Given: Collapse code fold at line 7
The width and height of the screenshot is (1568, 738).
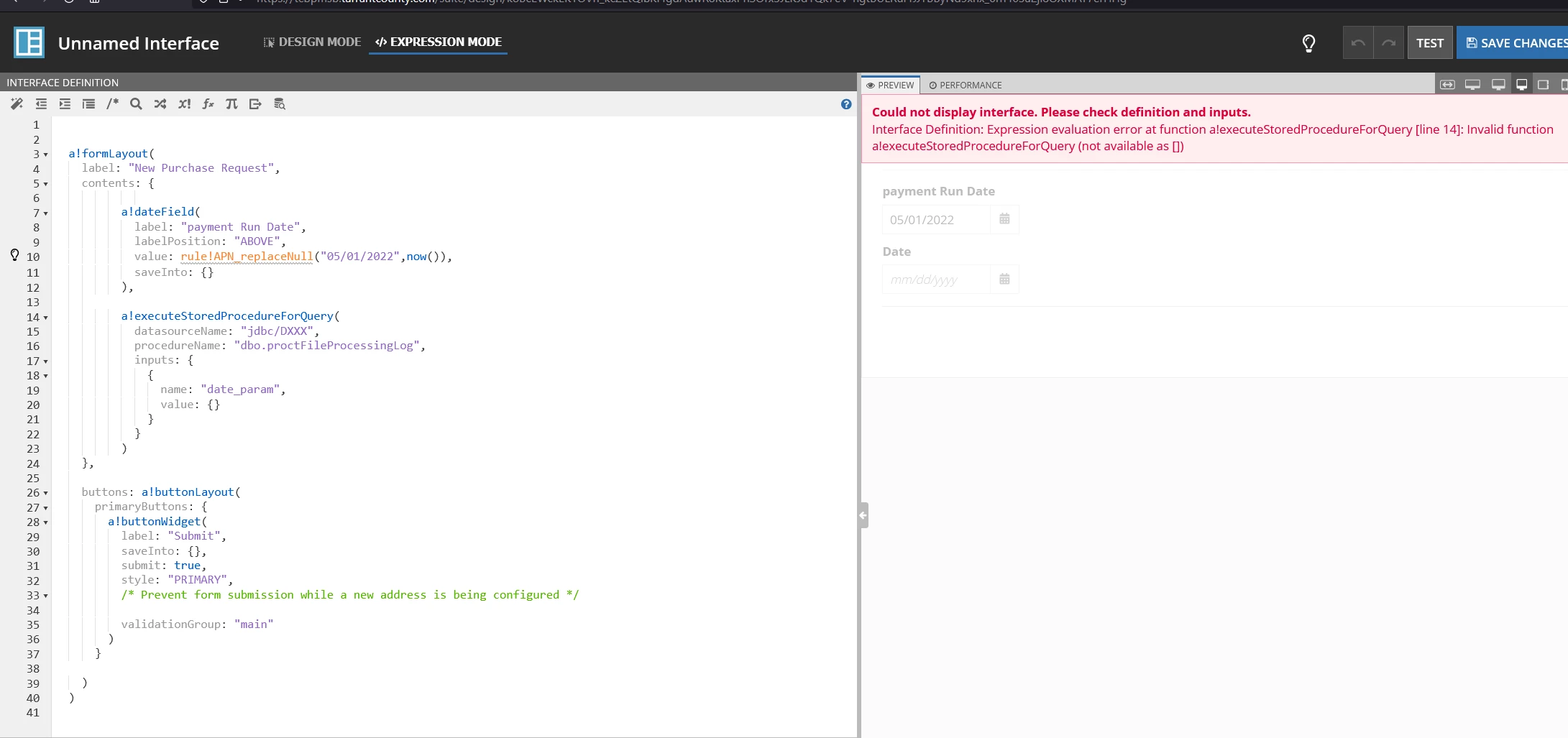Looking at the screenshot, I should (x=46, y=213).
